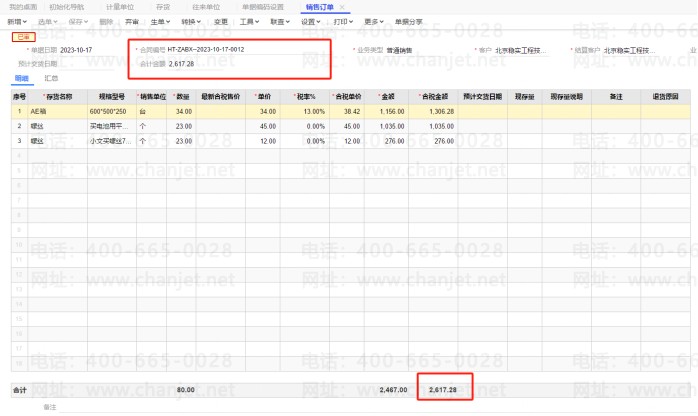Switch to the 明细 tab
The image size is (698, 416).
tap(21, 78)
